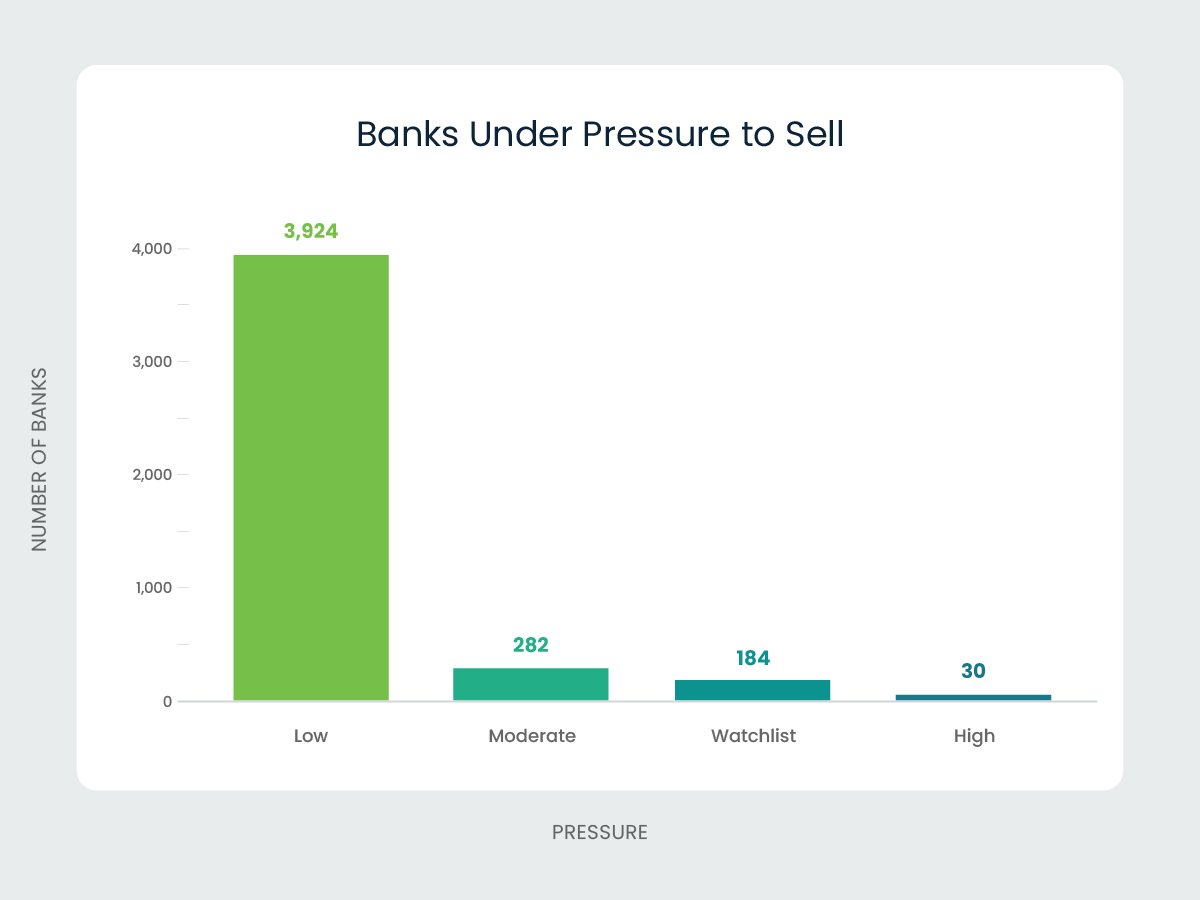Click the chart title Banks Under Pressure to Sell
The width and height of the screenshot is (1200, 900).
(x=600, y=135)
